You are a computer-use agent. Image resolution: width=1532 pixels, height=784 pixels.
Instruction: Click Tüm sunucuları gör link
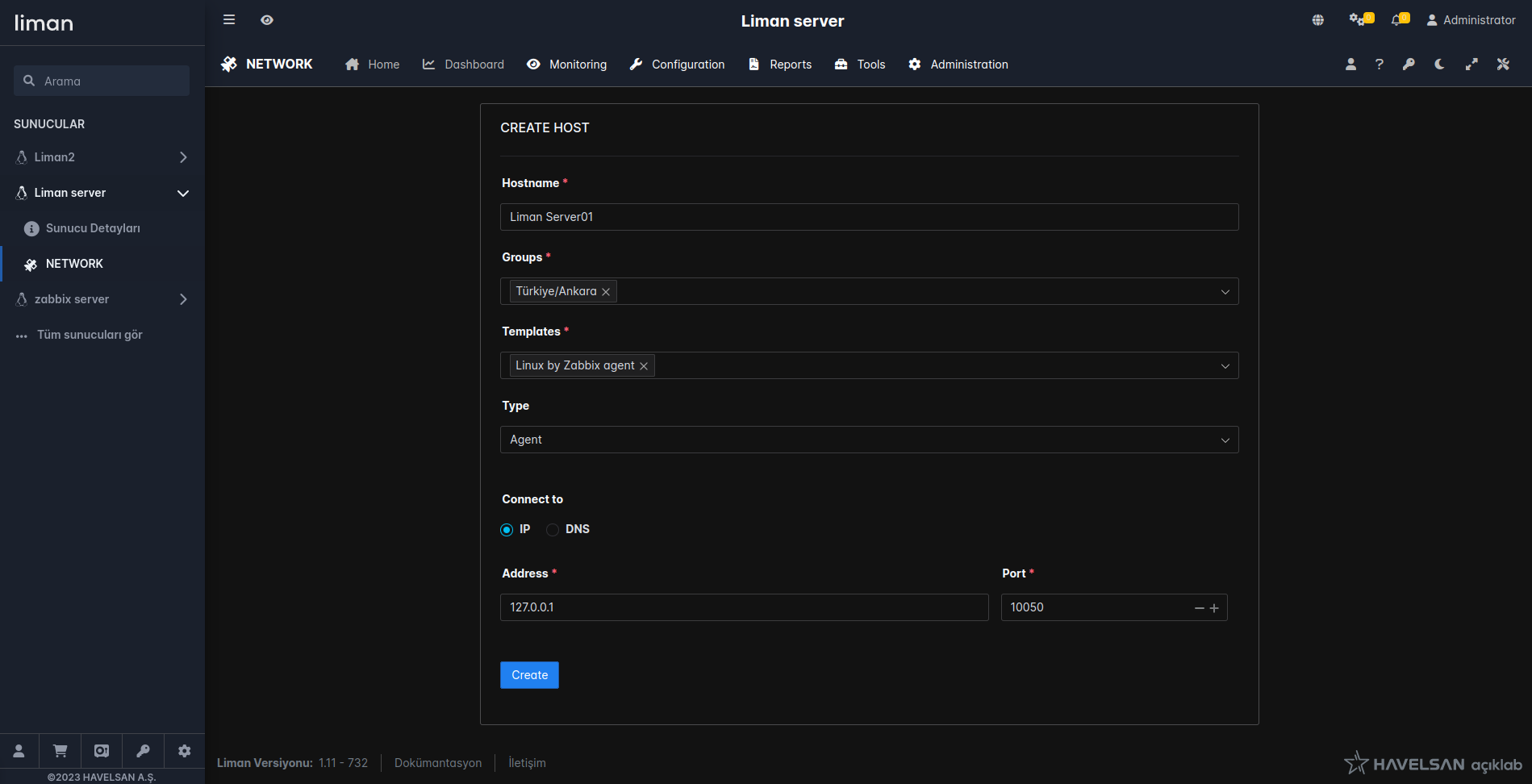tap(90, 335)
